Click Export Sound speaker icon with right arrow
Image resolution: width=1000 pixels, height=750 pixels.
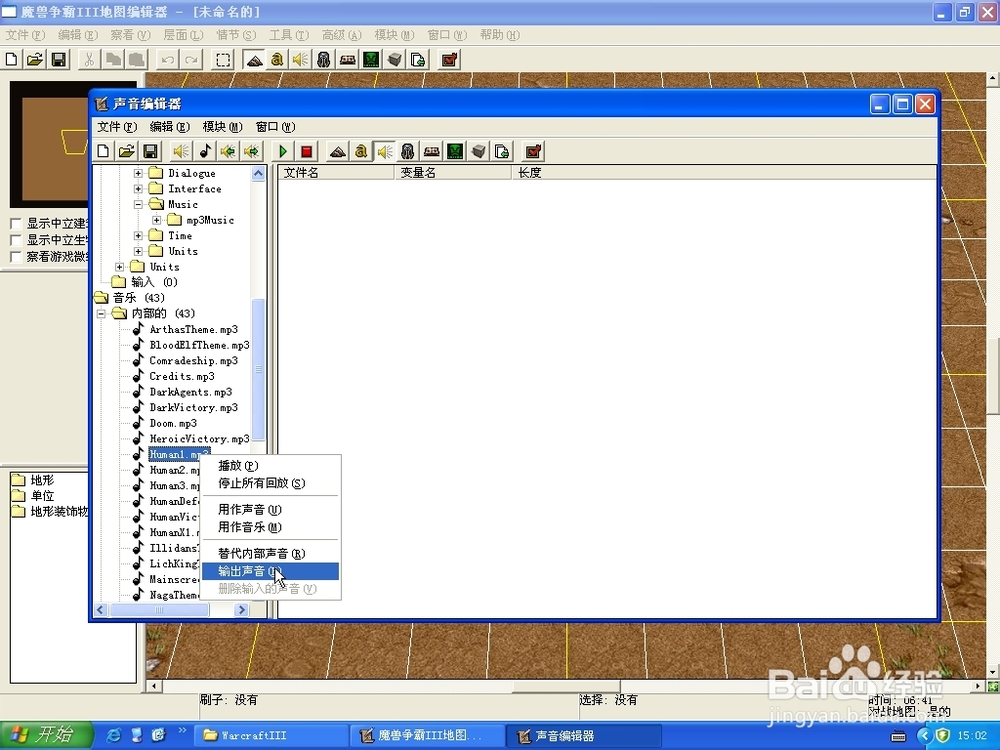coord(251,151)
